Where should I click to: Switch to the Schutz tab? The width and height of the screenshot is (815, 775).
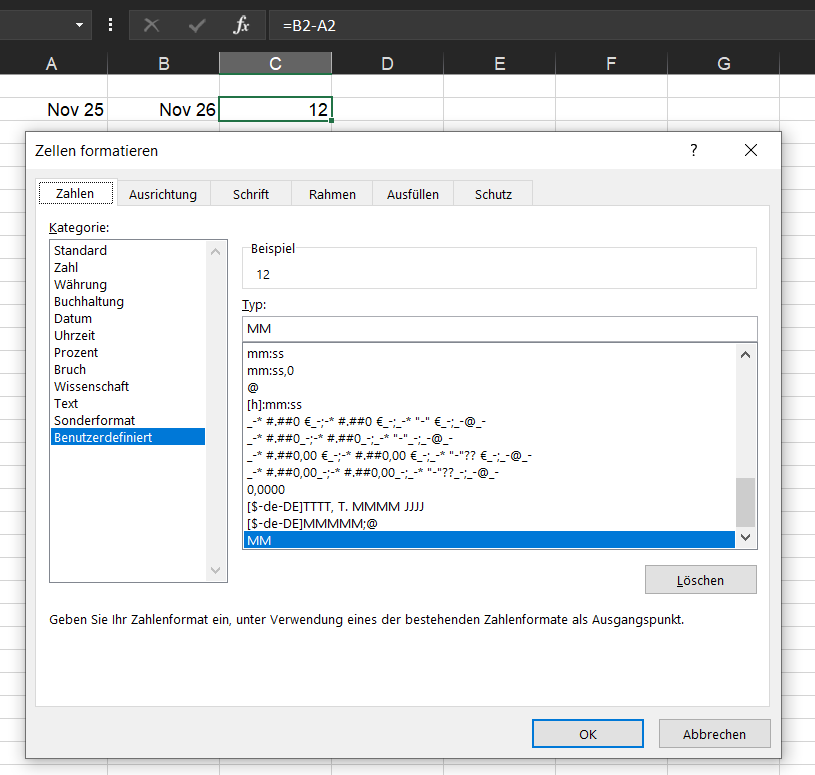click(493, 194)
